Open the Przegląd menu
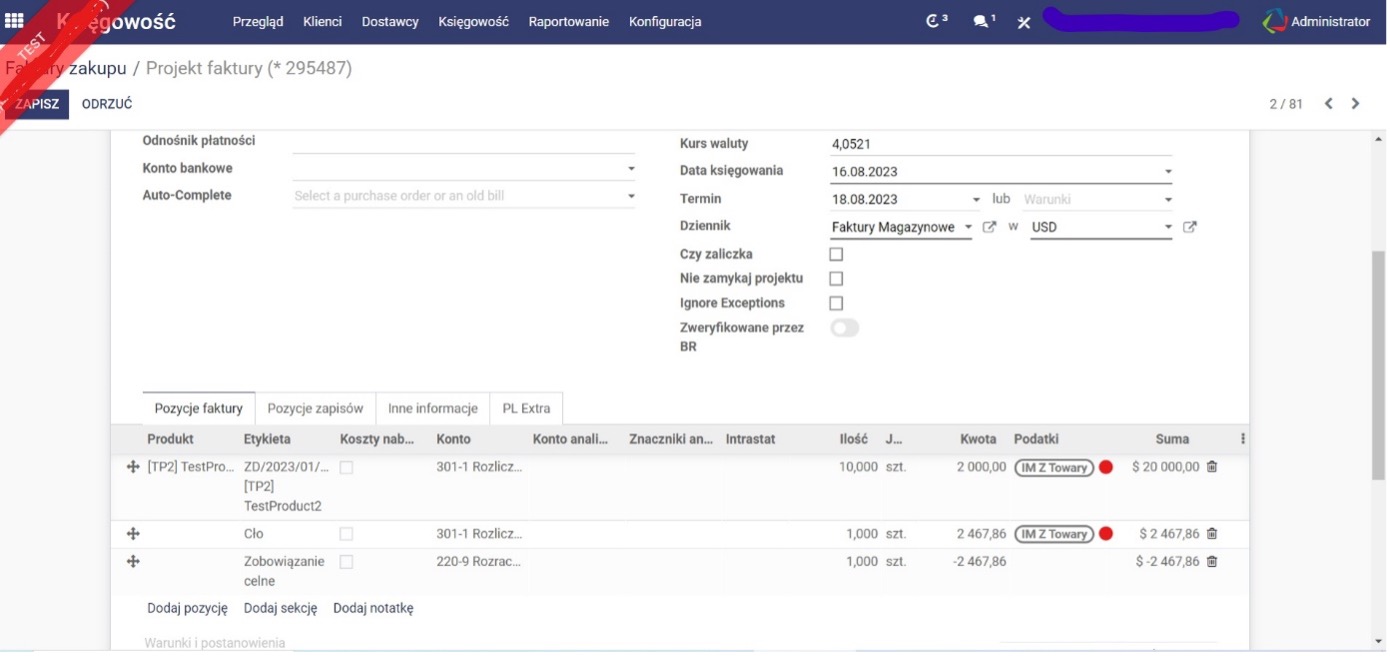 click(258, 22)
